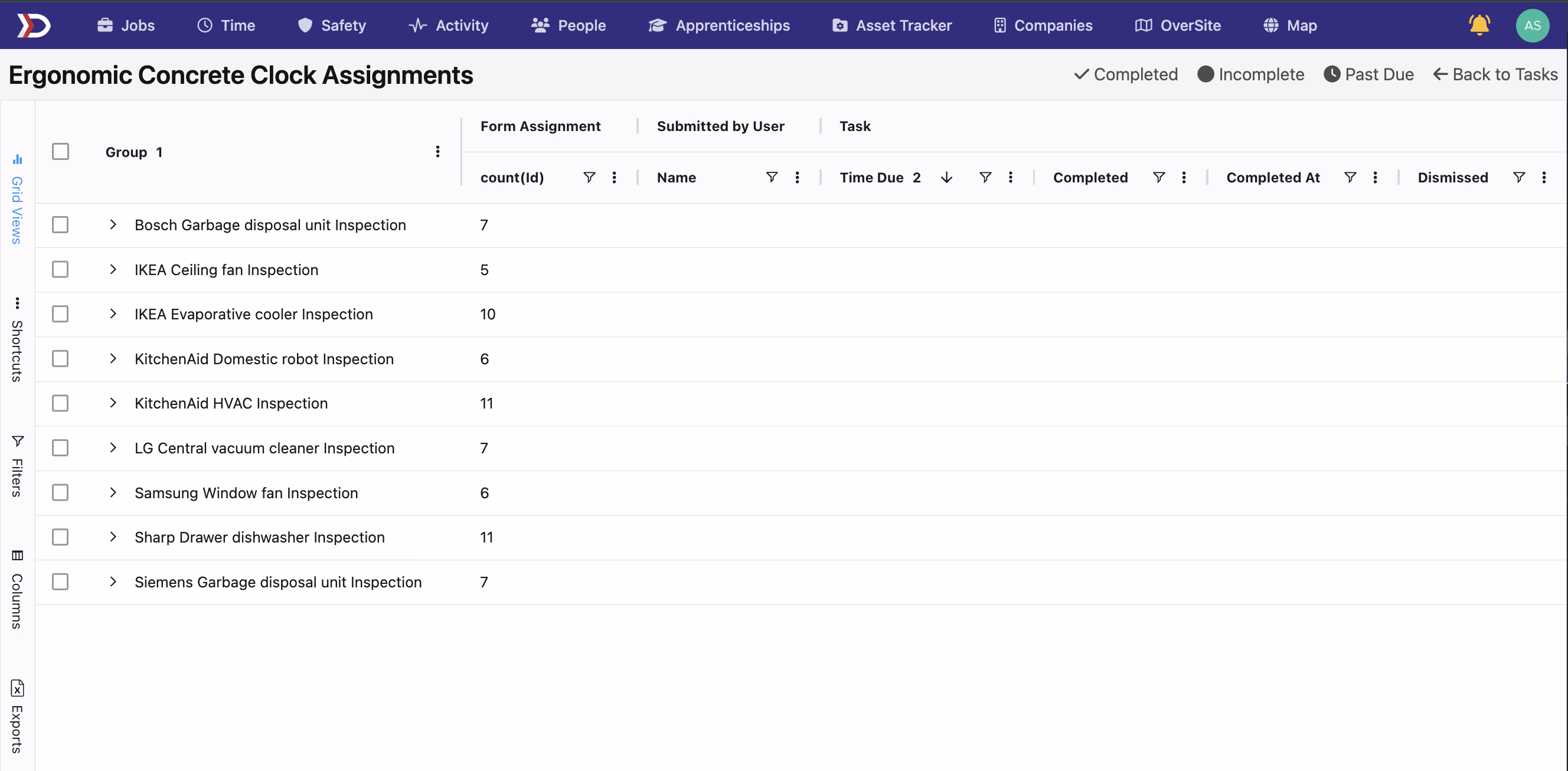The height and width of the screenshot is (771, 1568).
Task: Open Group column options menu
Action: [437, 152]
